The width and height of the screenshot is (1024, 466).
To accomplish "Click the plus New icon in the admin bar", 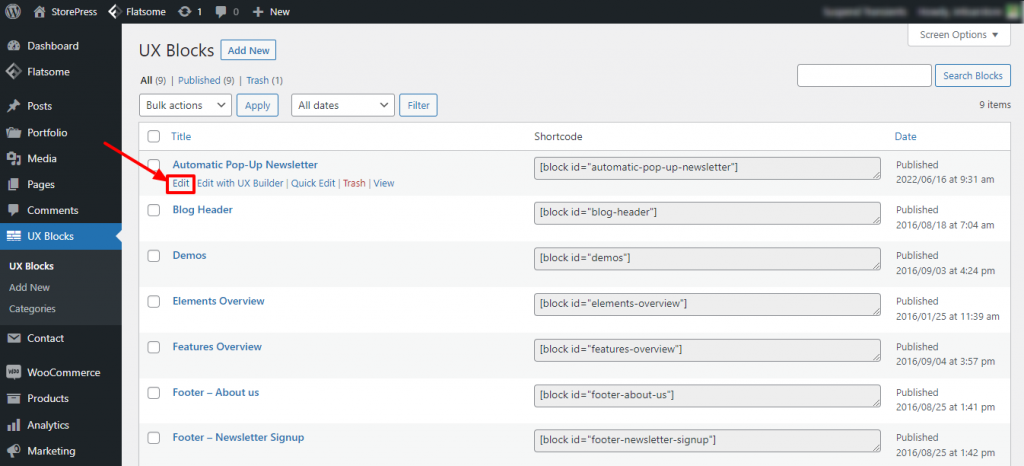I will (258, 12).
